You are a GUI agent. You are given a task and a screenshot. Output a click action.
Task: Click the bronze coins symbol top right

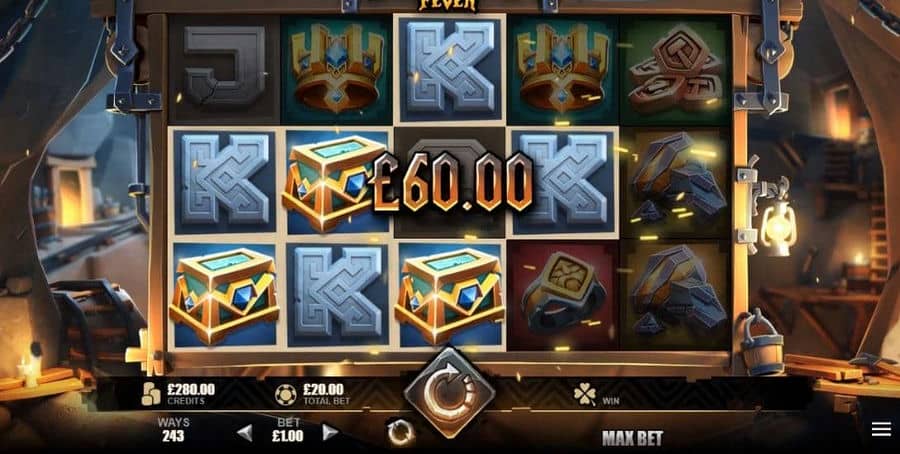click(x=676, y=69)
